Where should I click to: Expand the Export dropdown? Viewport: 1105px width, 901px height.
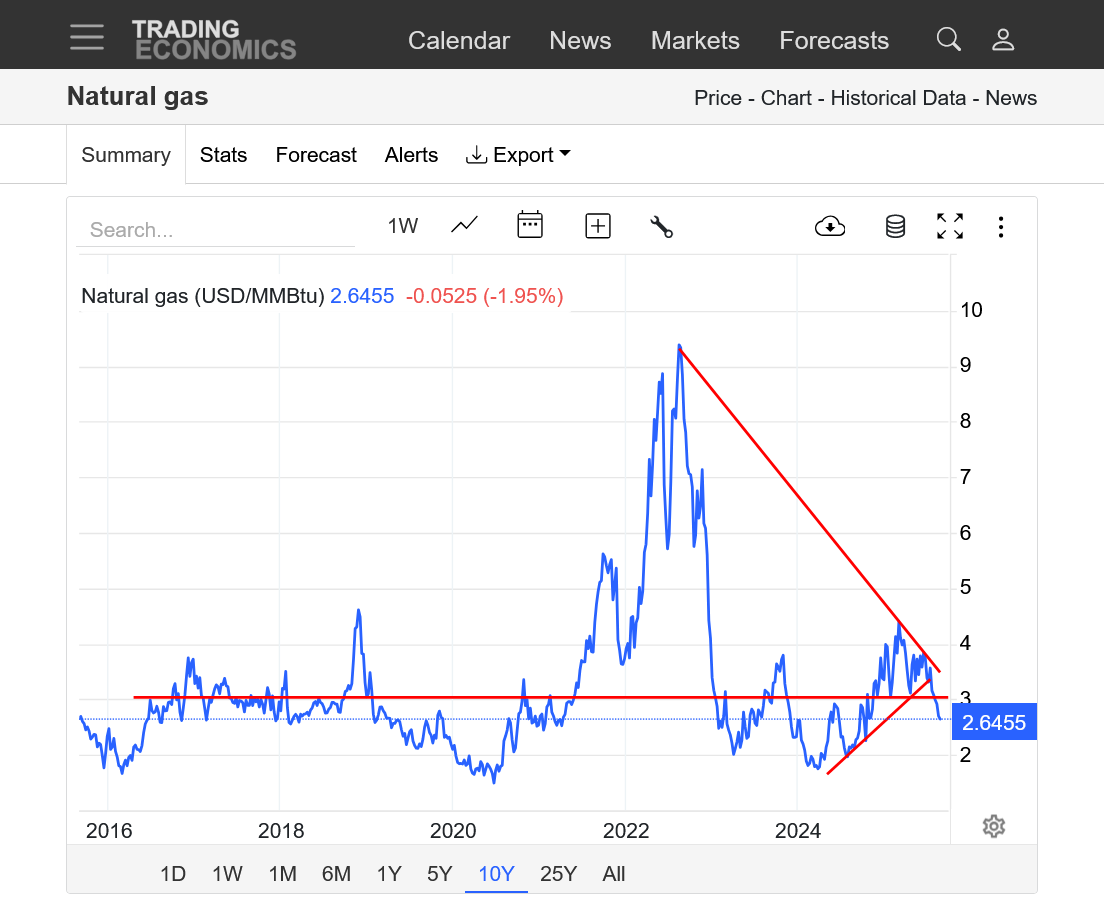(x=518, y=155)
